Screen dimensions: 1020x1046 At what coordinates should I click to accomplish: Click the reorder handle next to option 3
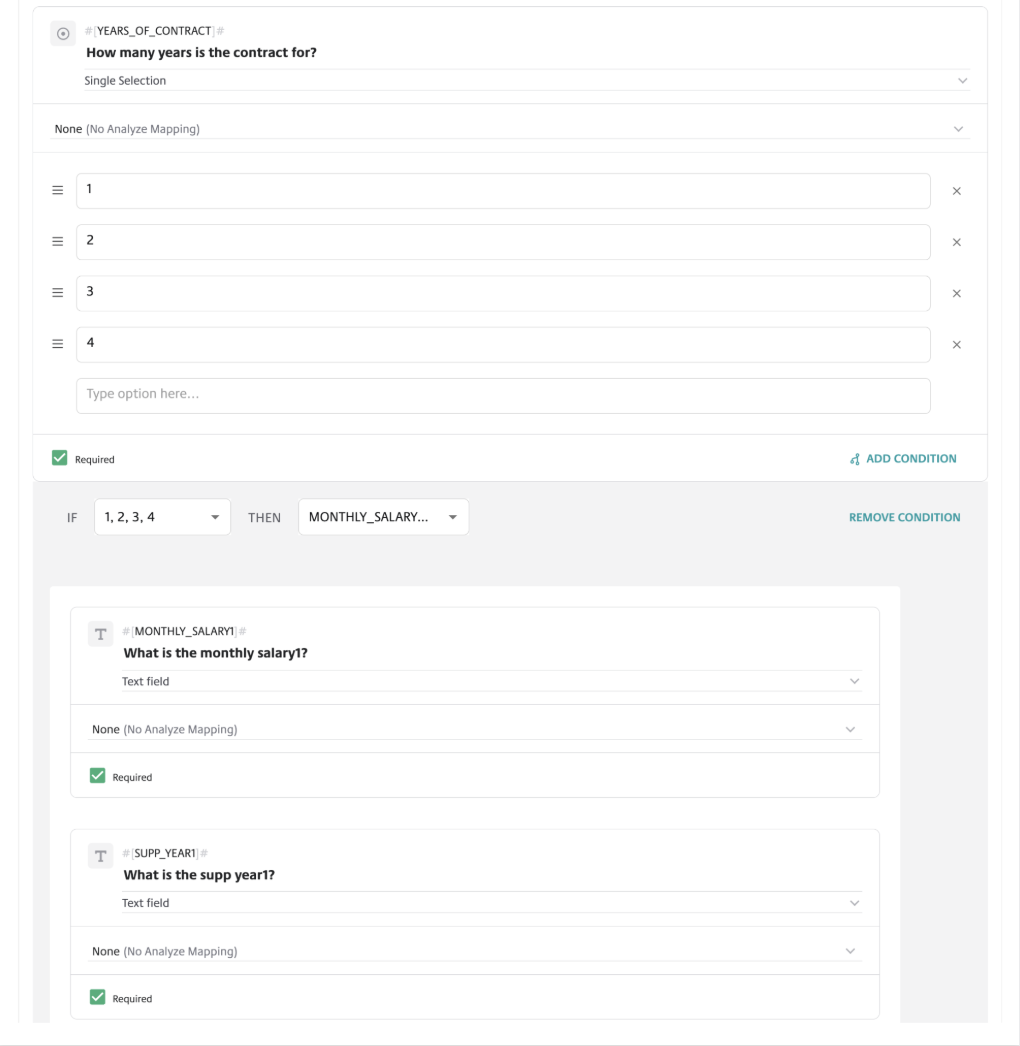(x=57, y=293)
